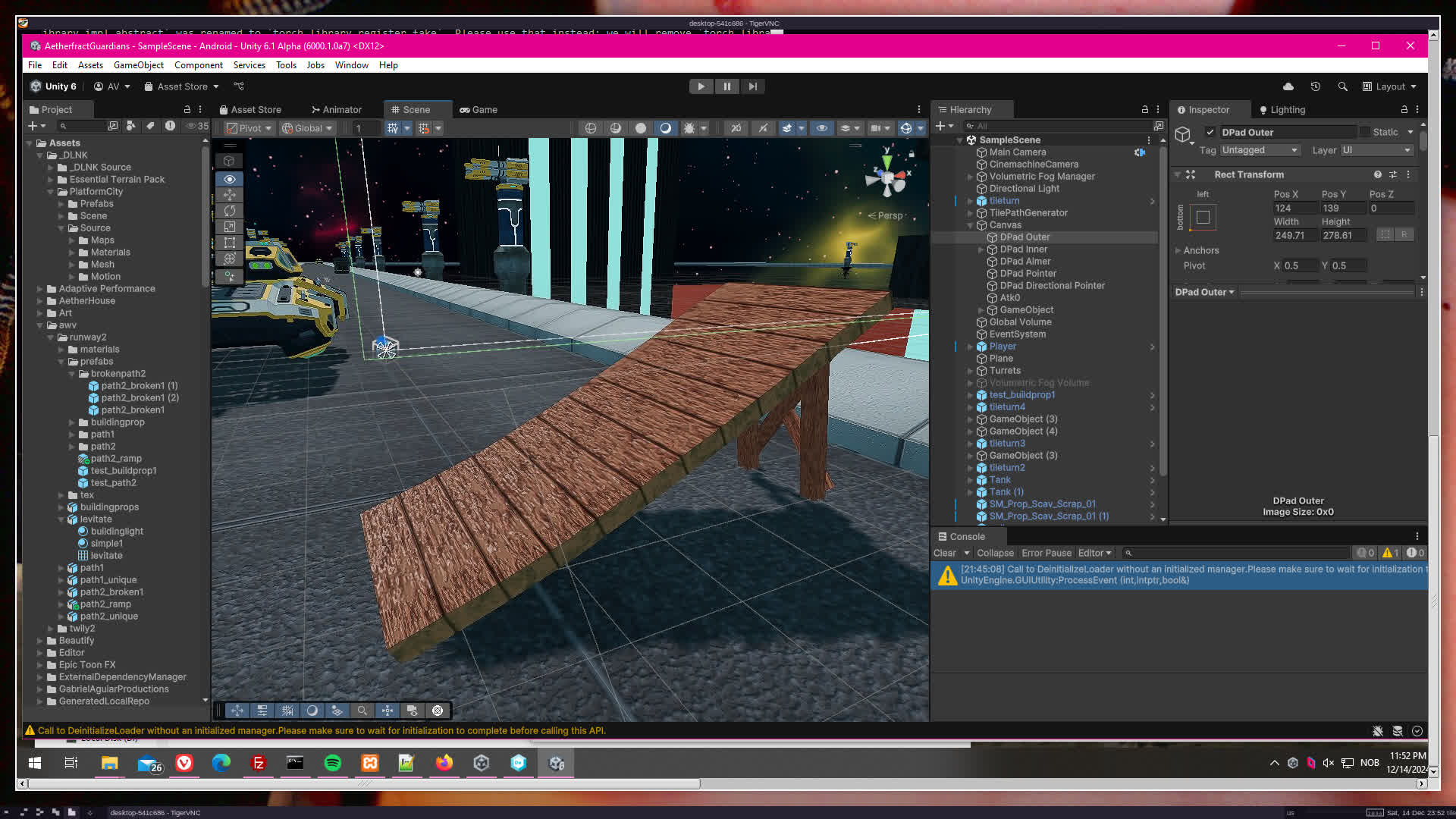Open Undo History from top toolbar
The image size is (1456, 819).
[x=1316, y=86]
